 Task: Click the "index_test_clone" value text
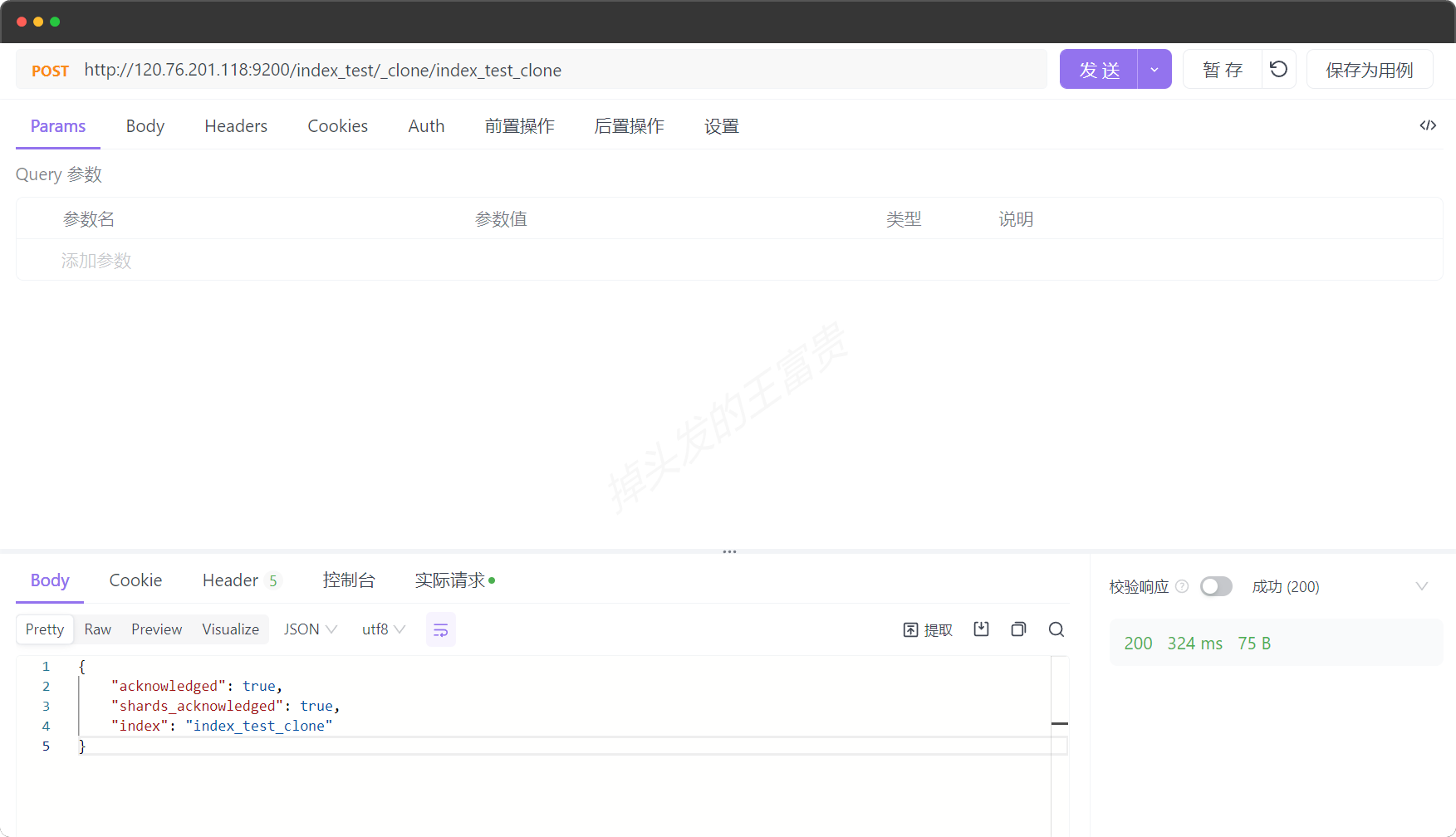pos(259,726)
